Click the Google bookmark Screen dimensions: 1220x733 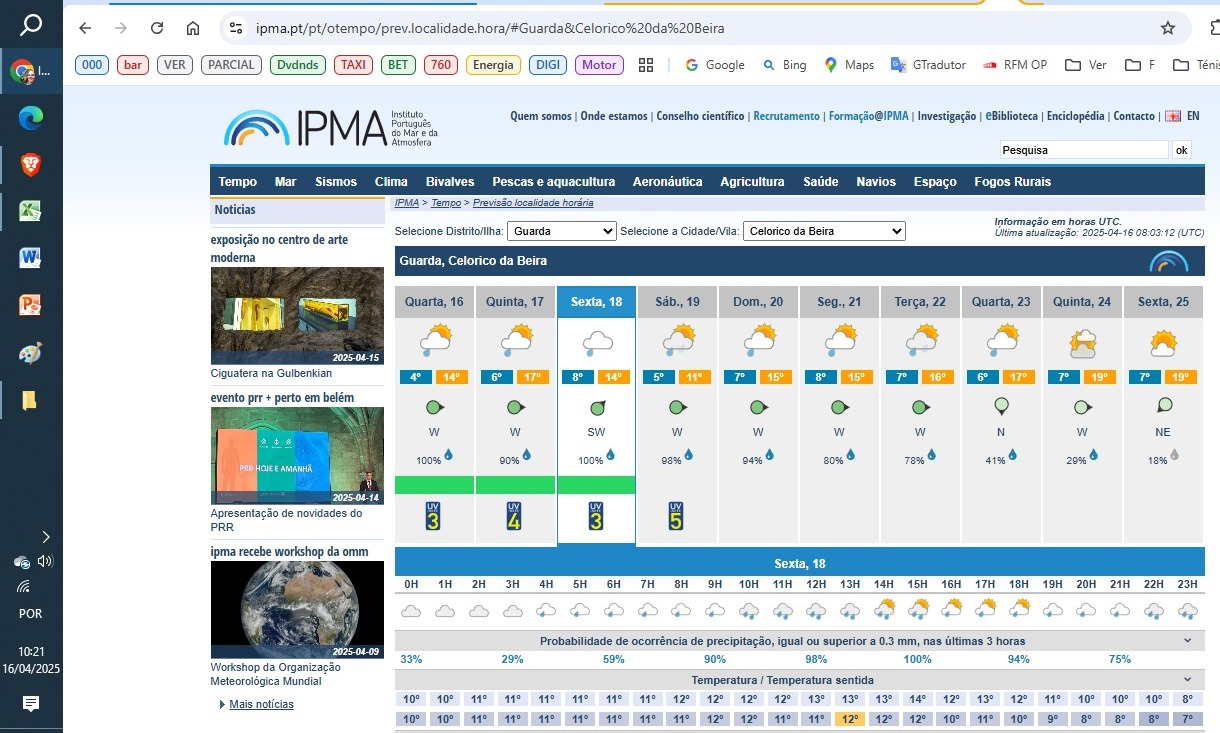pyautogui.click(x=715, y=65)
